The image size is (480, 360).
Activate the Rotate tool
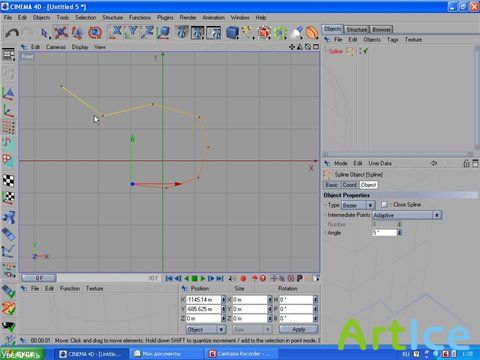95,32
